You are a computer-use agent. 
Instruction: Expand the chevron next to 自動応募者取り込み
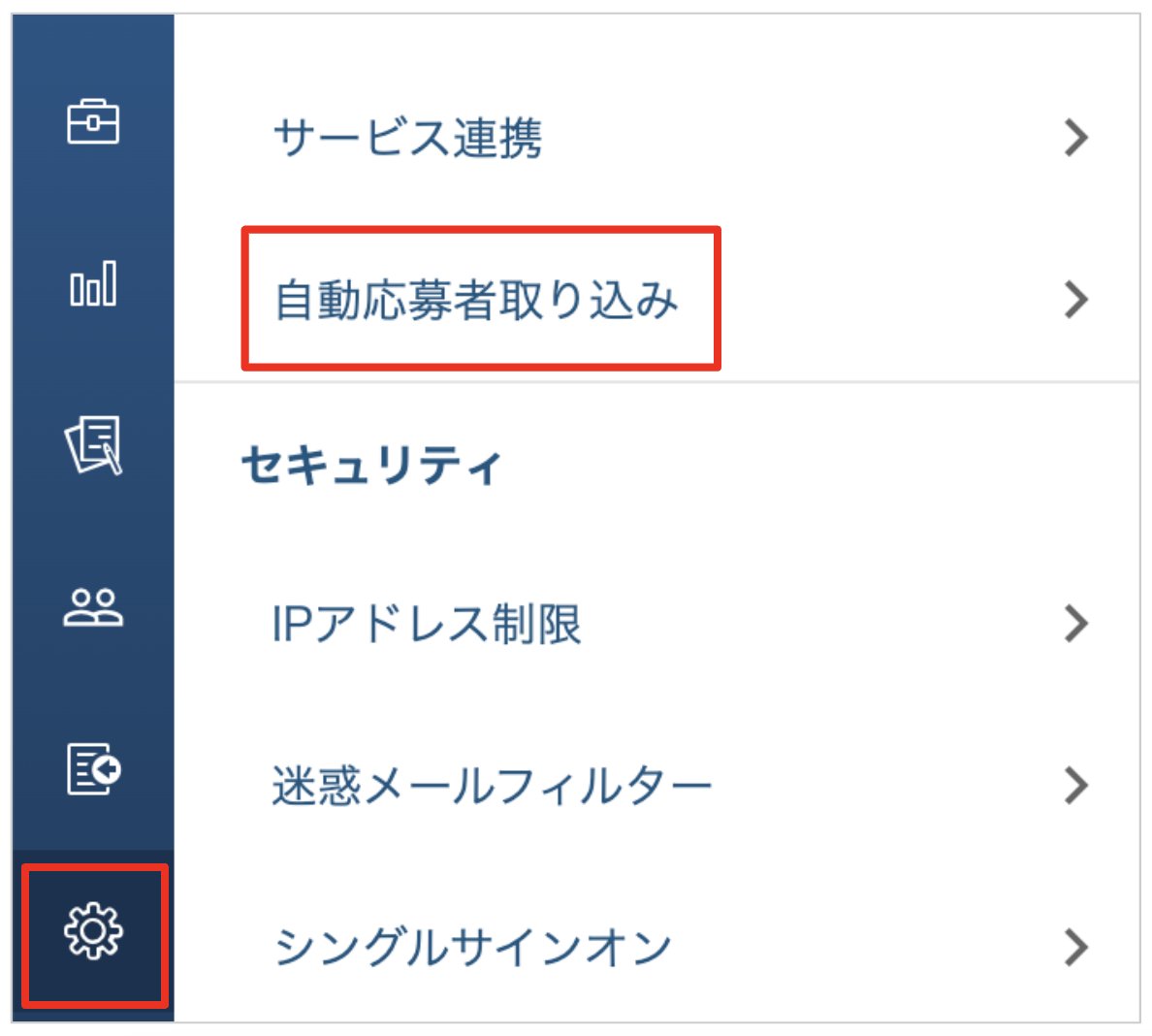[x=1075, y=299]
